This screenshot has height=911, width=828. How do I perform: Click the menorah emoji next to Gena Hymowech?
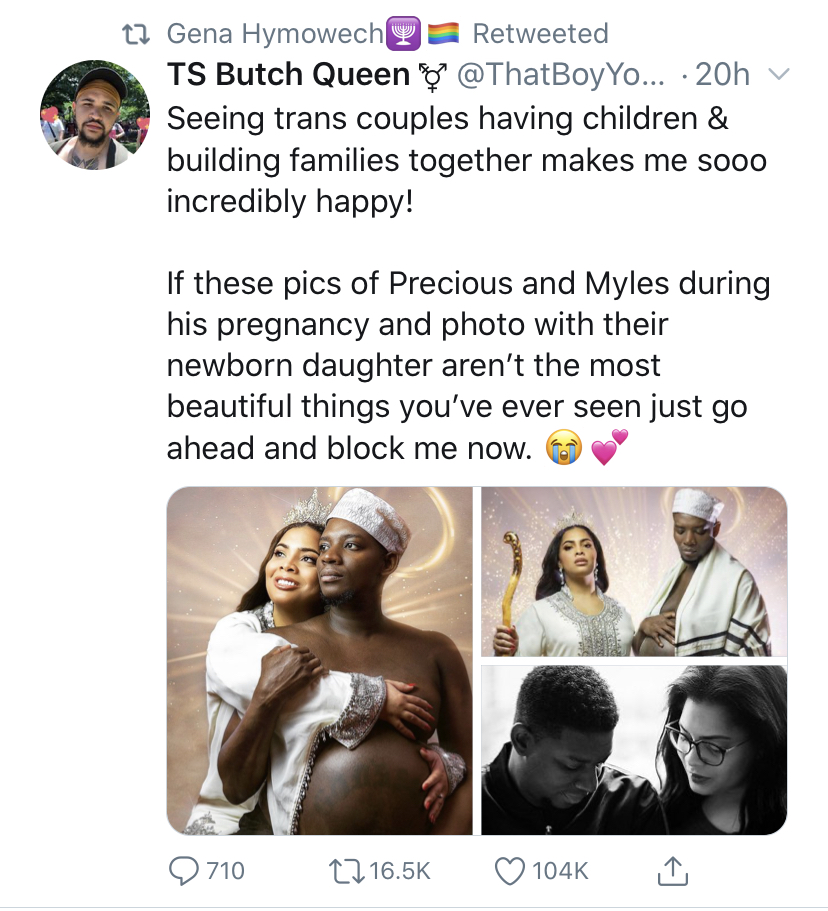tap(403, 34)
